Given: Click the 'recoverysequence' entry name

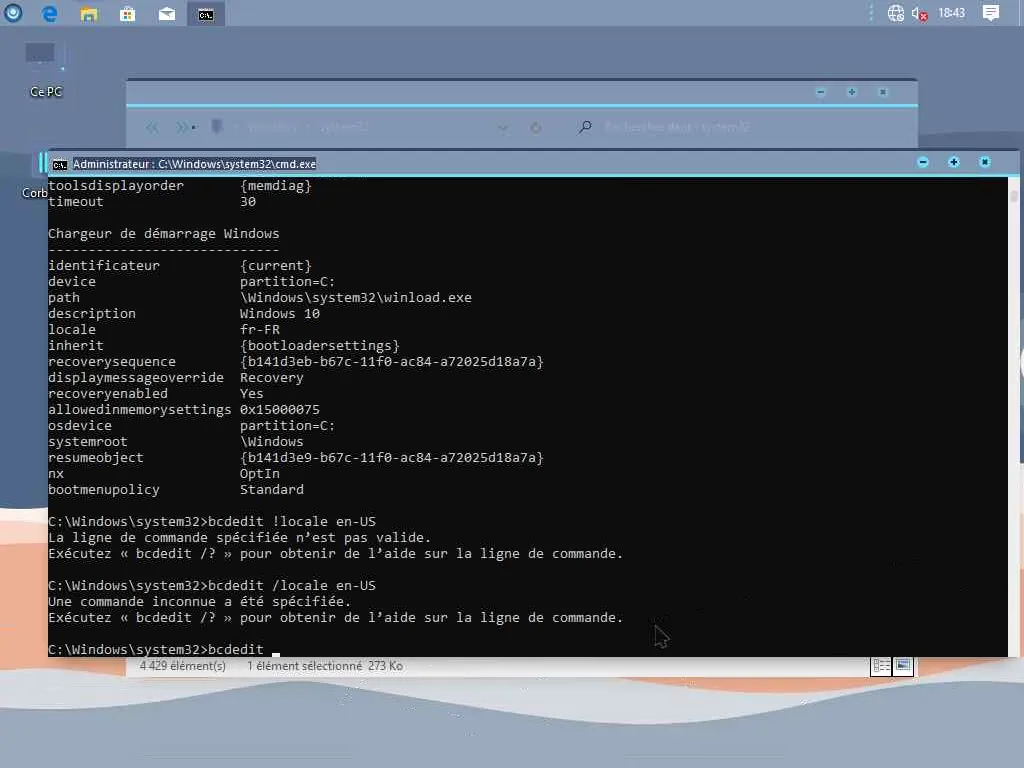Looking at the screenshot, I should click(112, 362).
